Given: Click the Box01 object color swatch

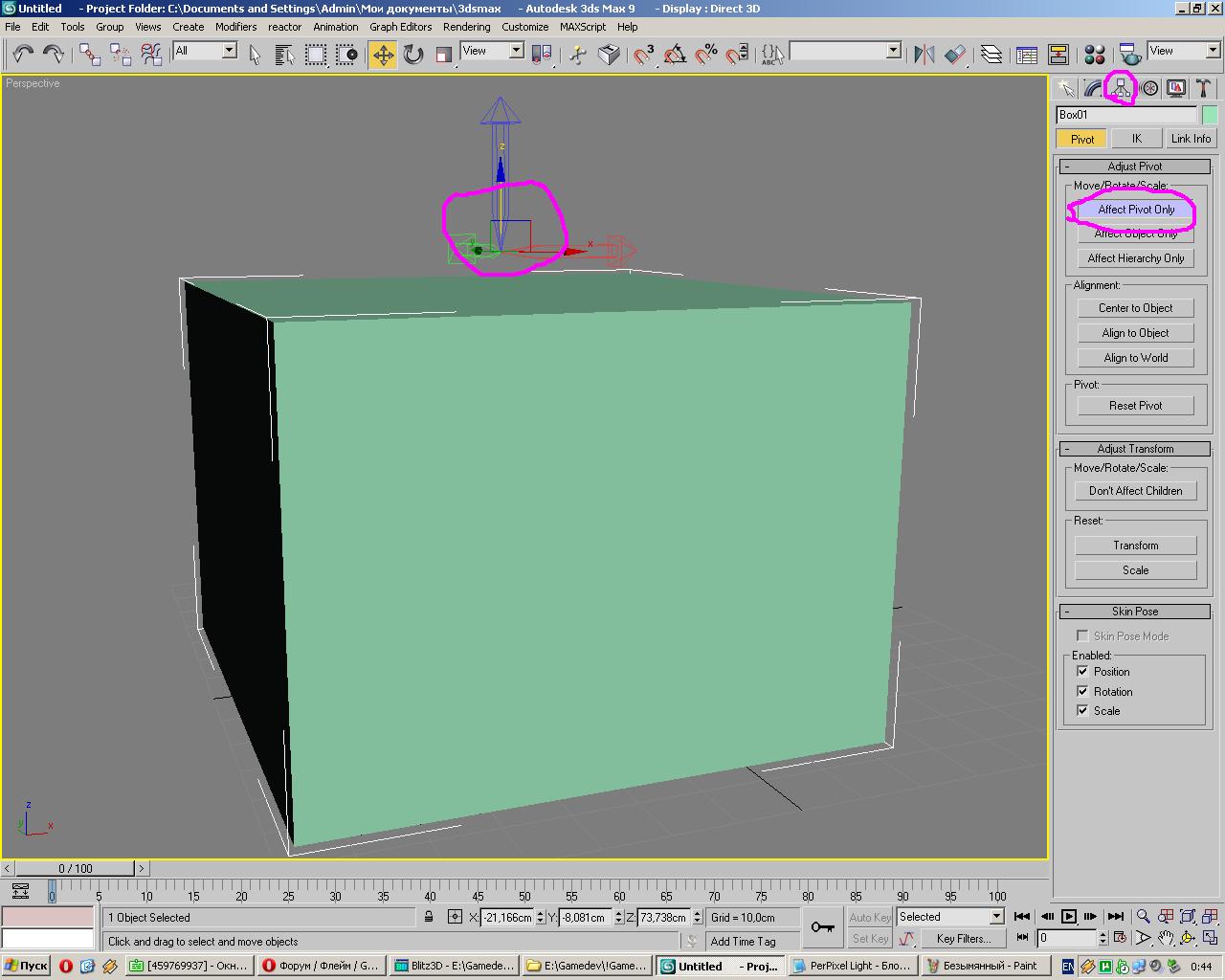Looking at the screenshot, I should 1210,115.
